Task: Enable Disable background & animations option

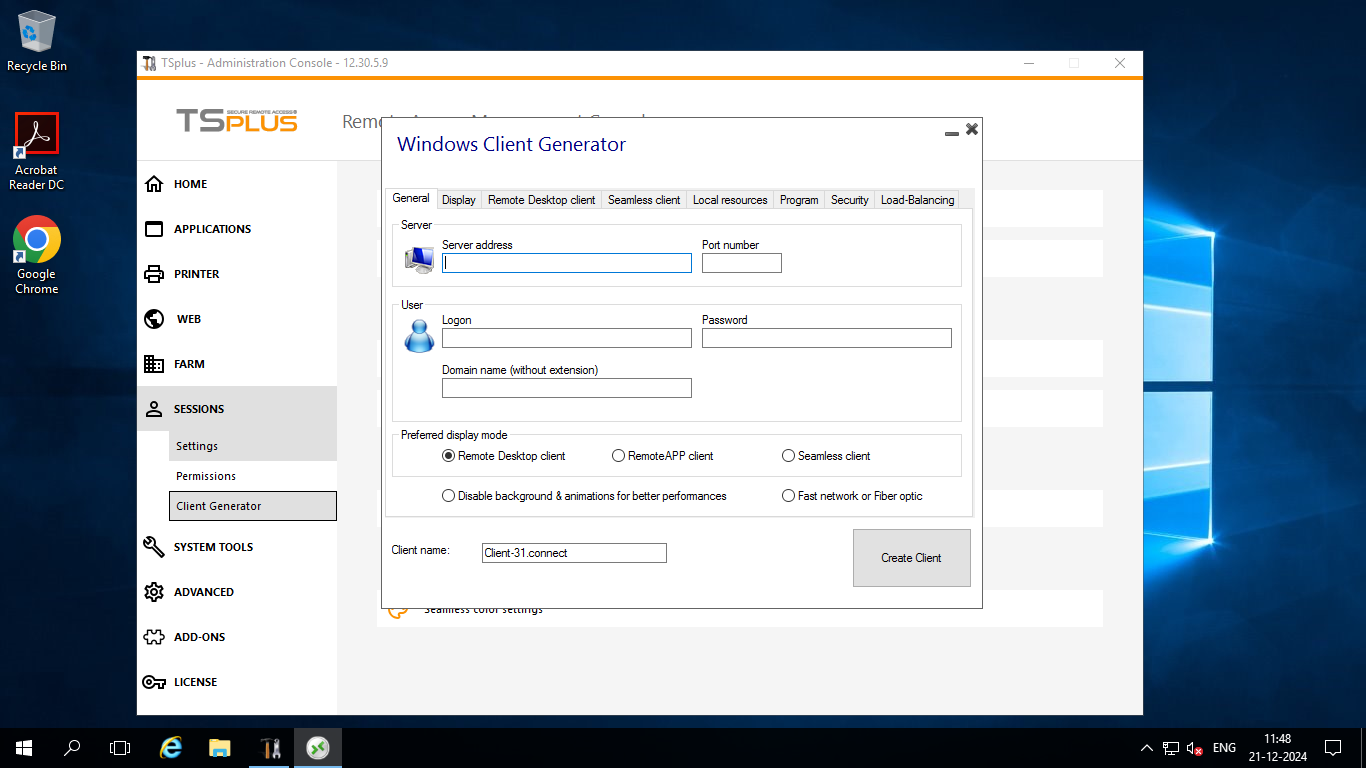Action: (449, 496)
